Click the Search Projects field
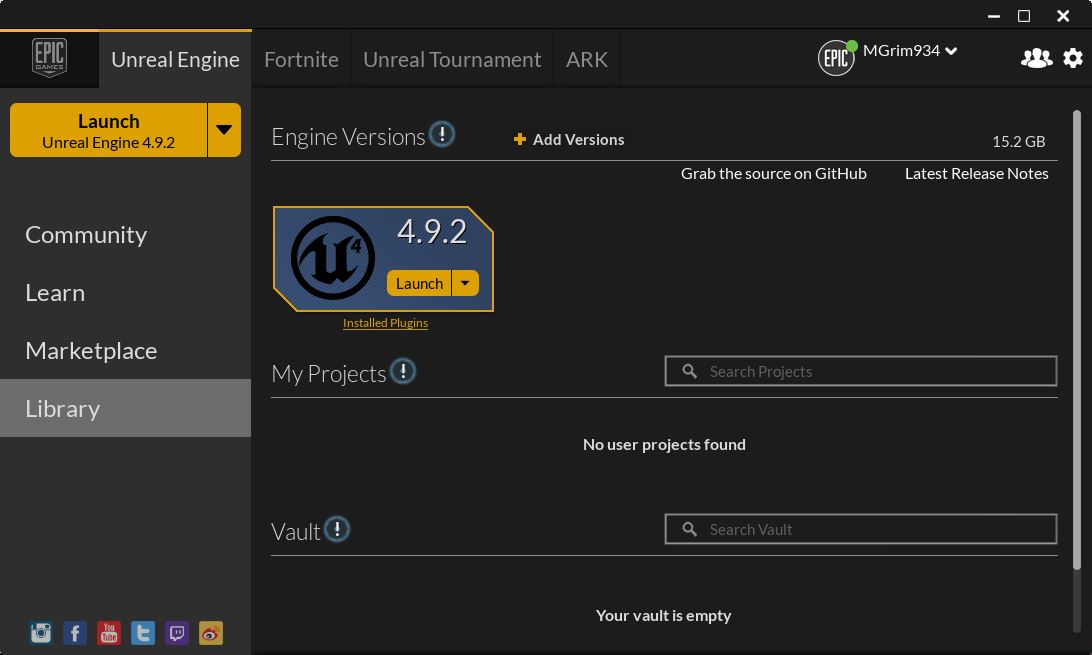 [860, 370]
